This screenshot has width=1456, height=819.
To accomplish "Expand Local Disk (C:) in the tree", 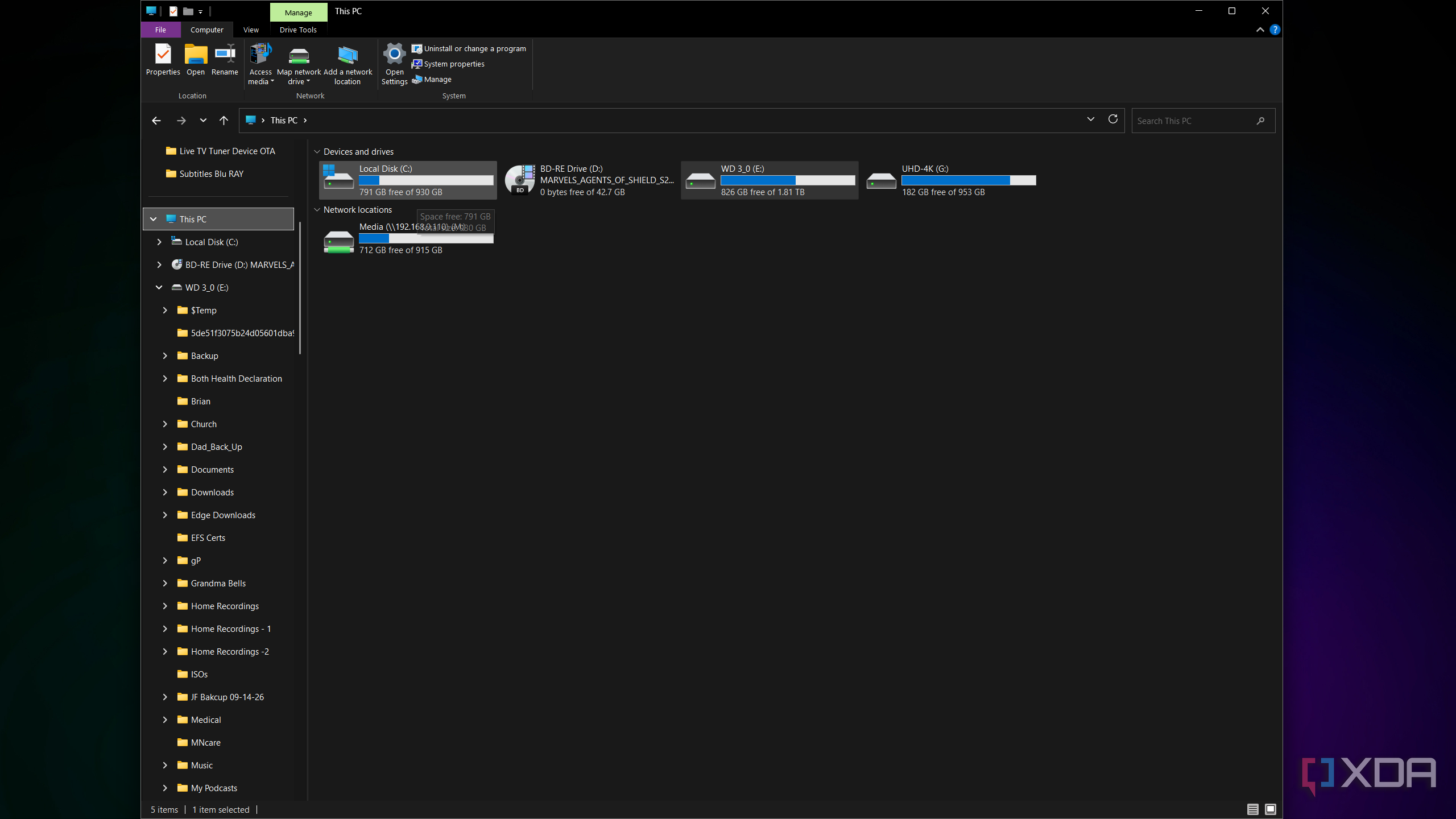I will [x=159, y=242].
